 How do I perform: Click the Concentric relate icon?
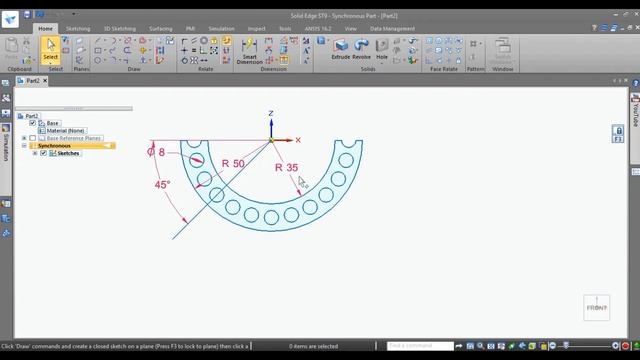click(x=204, y=40)
